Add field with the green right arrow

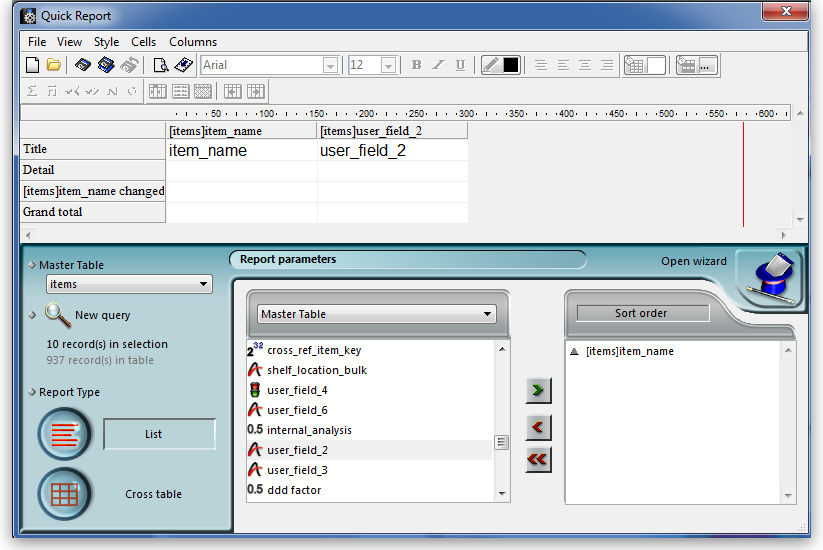(x=538, y=390)
